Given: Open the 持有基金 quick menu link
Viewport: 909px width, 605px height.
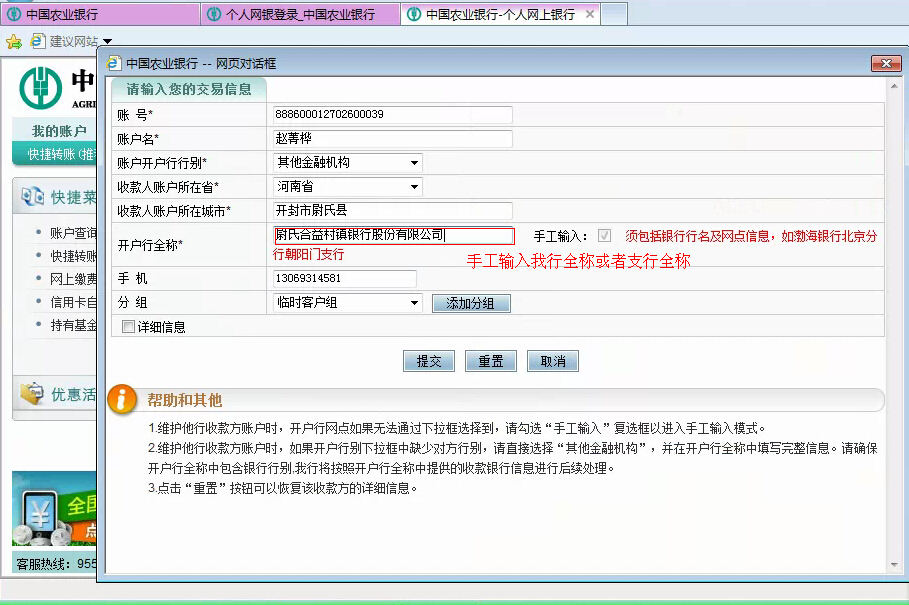Looking at the screenshot, I should click(x=74, y=326).
